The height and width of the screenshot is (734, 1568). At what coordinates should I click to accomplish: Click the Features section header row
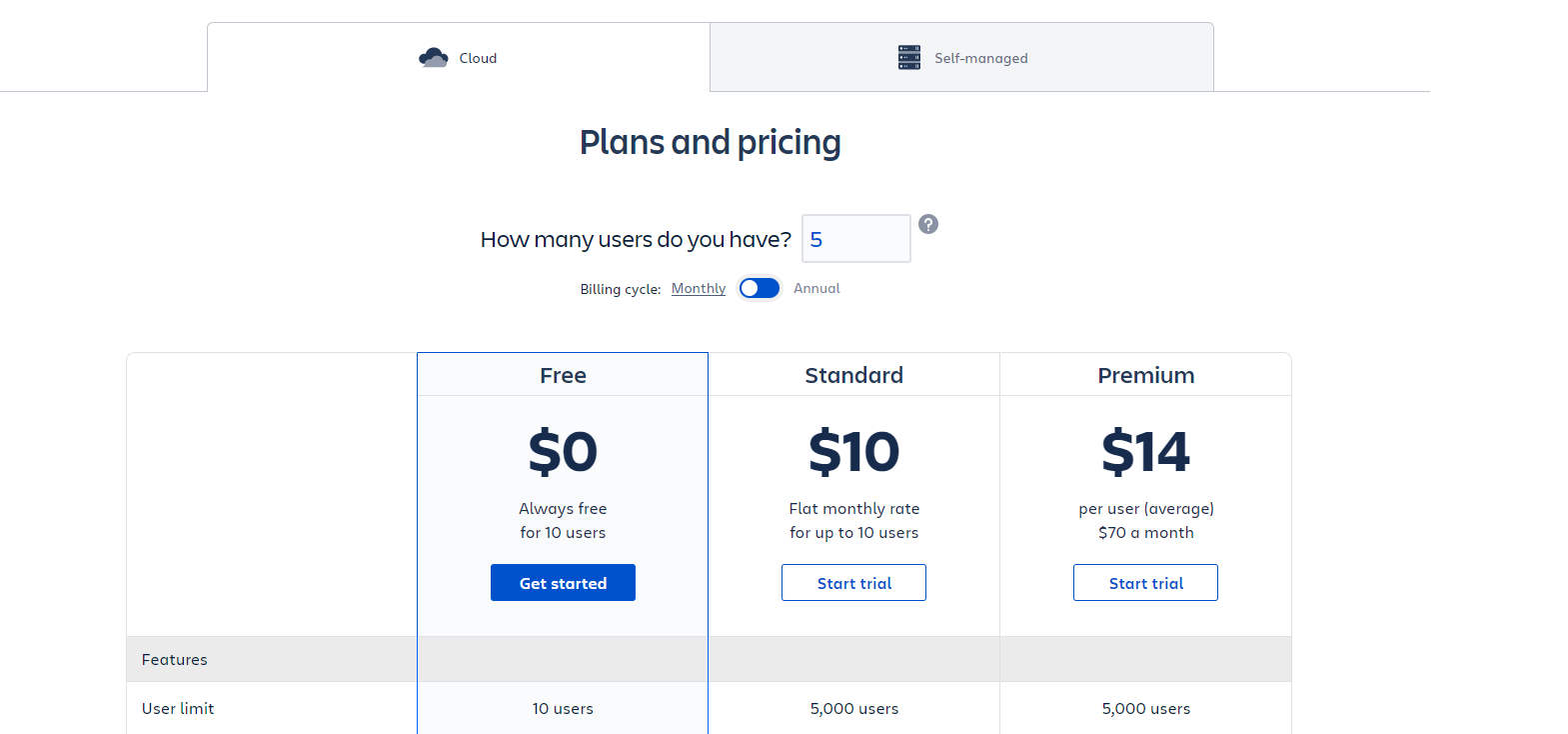[175, 659]
